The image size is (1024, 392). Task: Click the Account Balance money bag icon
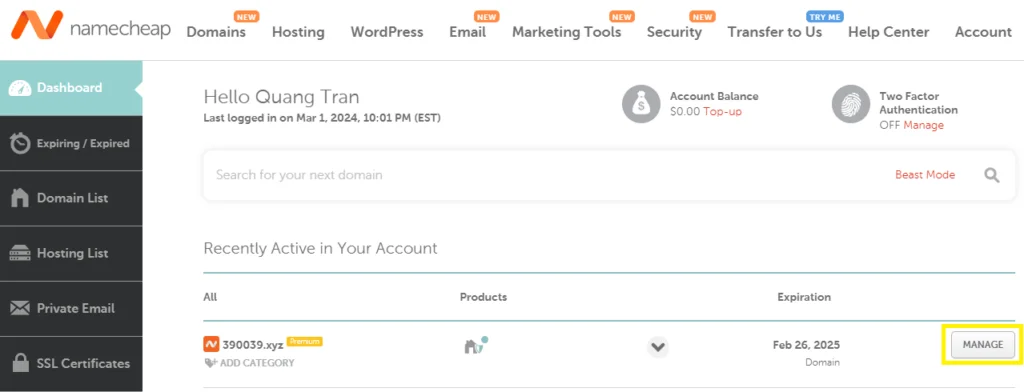pos(641,104)
